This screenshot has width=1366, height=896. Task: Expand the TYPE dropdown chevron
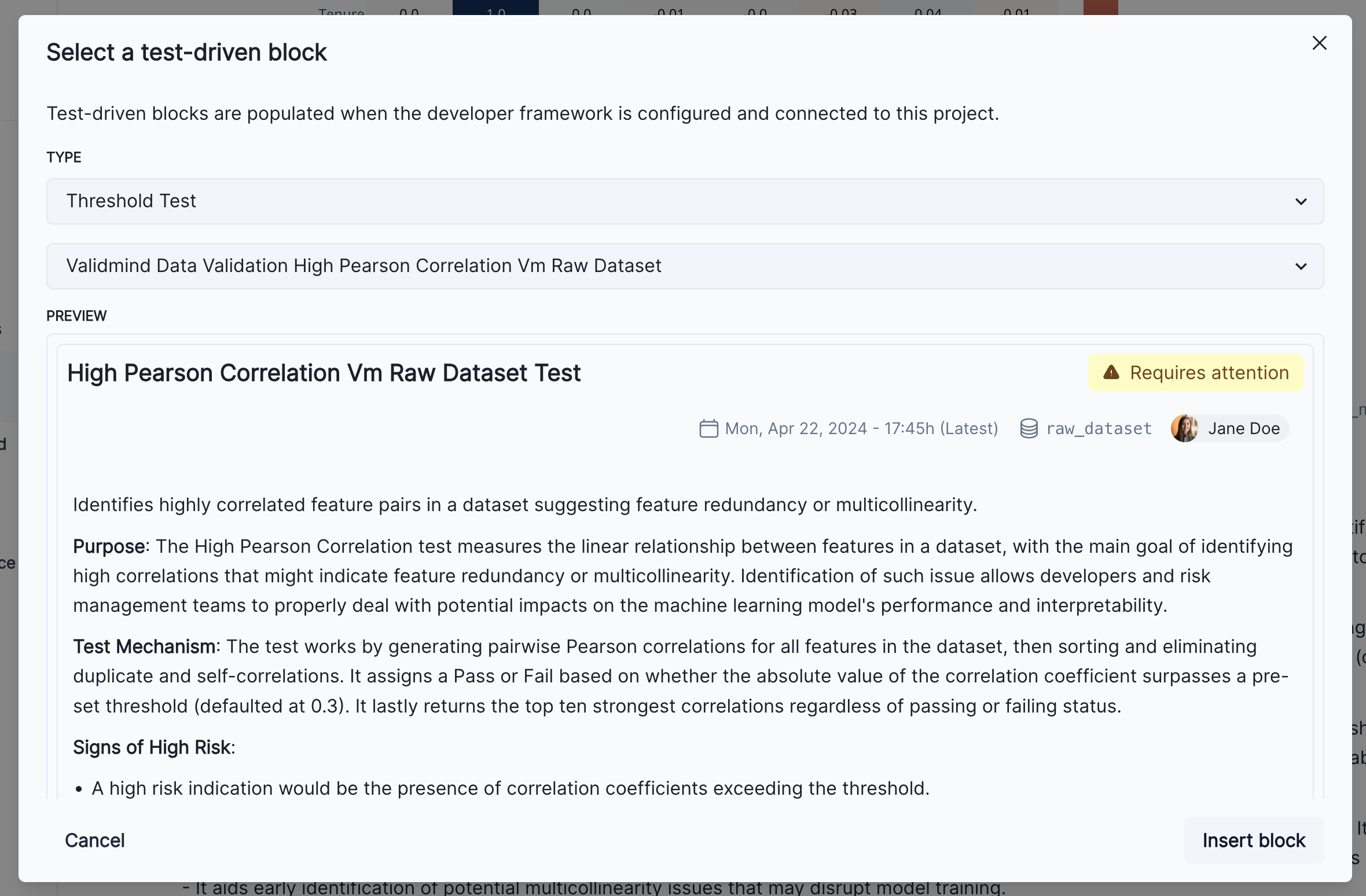click(1301, 201)
